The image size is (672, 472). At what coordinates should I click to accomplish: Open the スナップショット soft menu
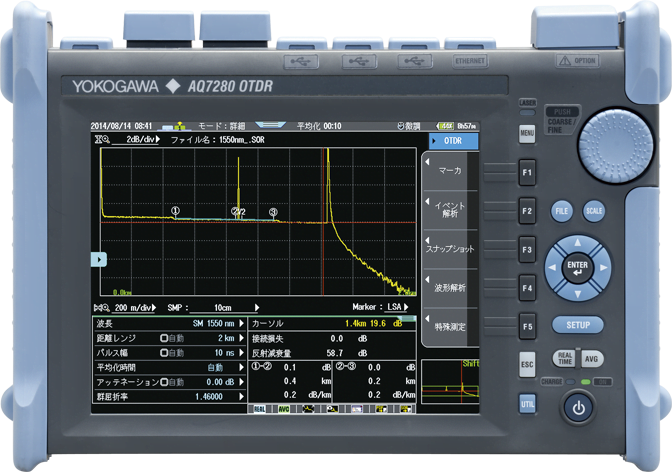click(x=450, y=249)
